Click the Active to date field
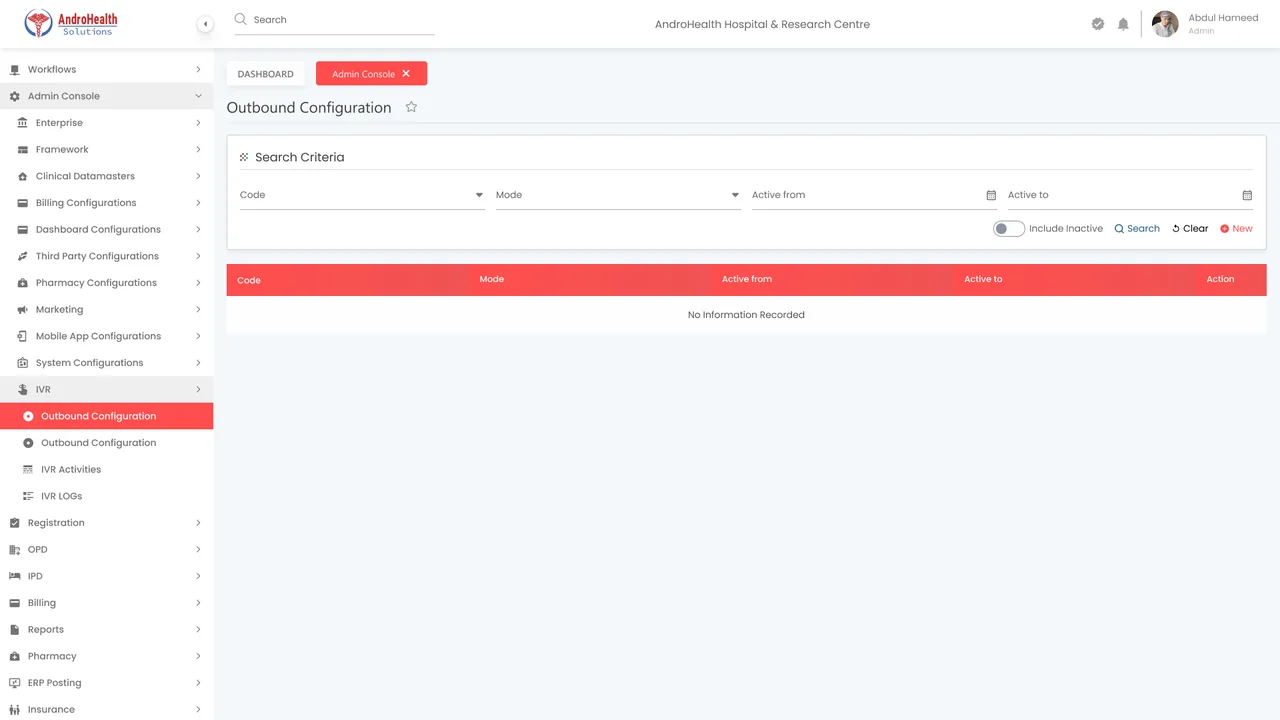Viewport: 1280px width, 720px height. coord(1130,195)
